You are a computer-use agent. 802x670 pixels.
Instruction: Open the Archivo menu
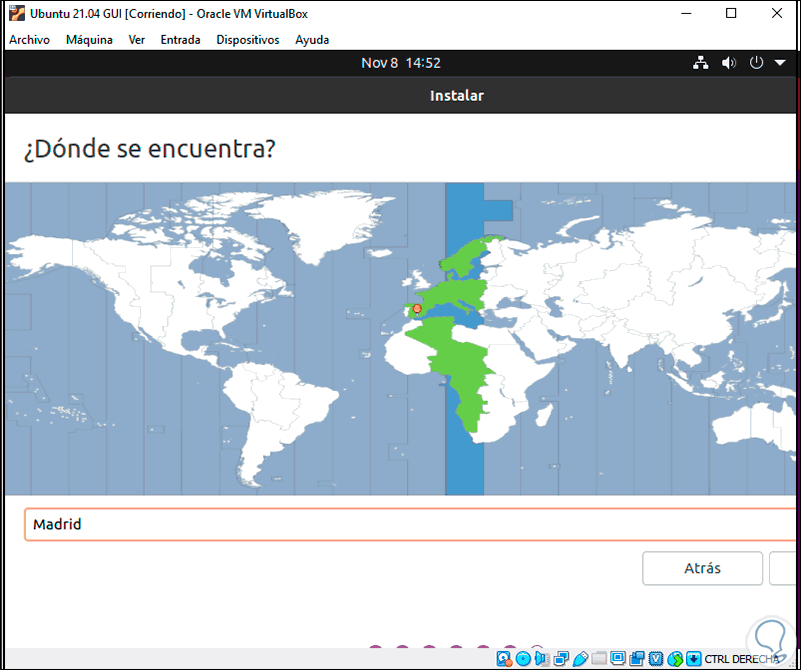[29, 40]
